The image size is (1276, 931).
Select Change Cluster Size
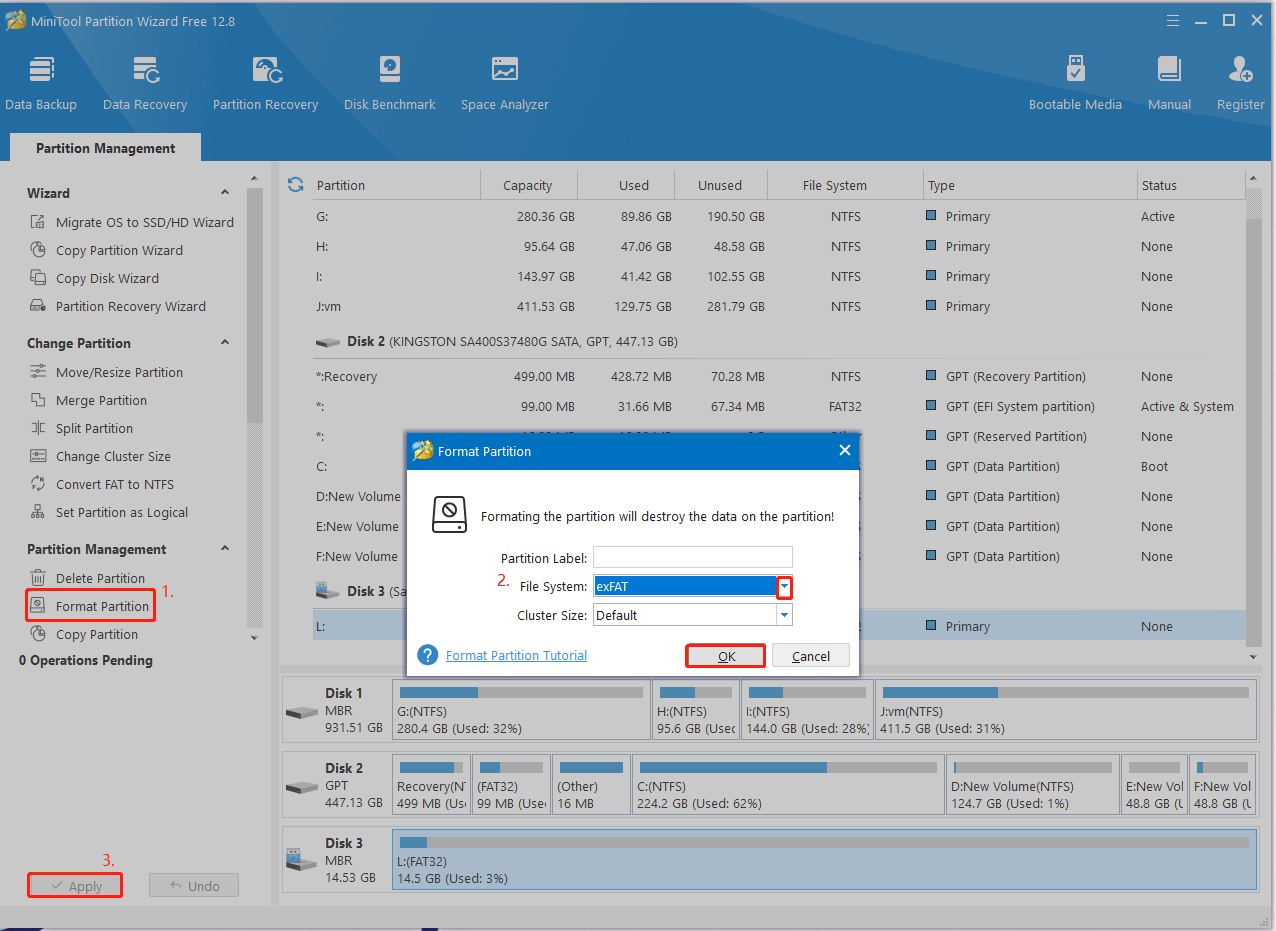(x=101, y=456)
